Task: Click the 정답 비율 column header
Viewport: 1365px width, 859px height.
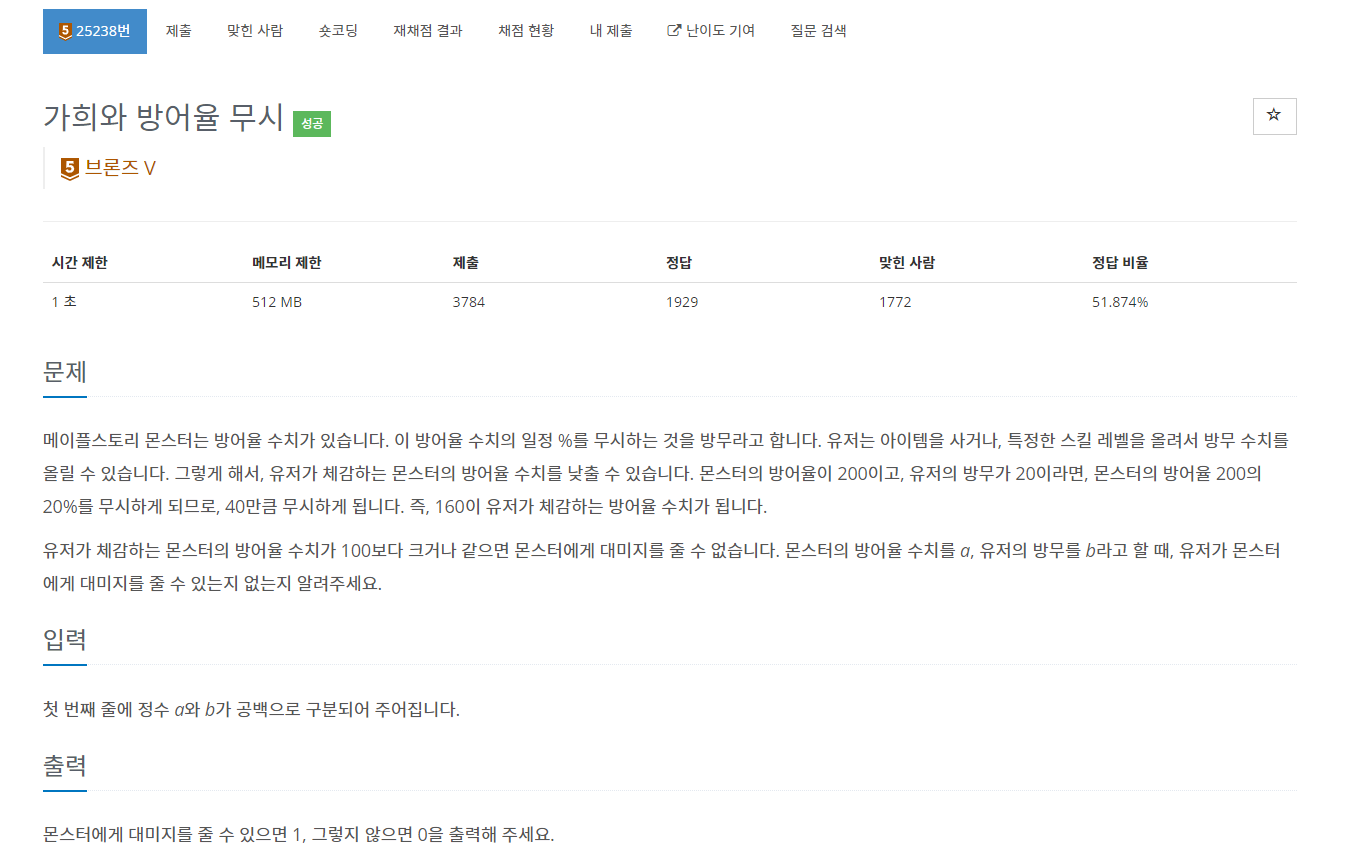Action: pos(1120,263)
